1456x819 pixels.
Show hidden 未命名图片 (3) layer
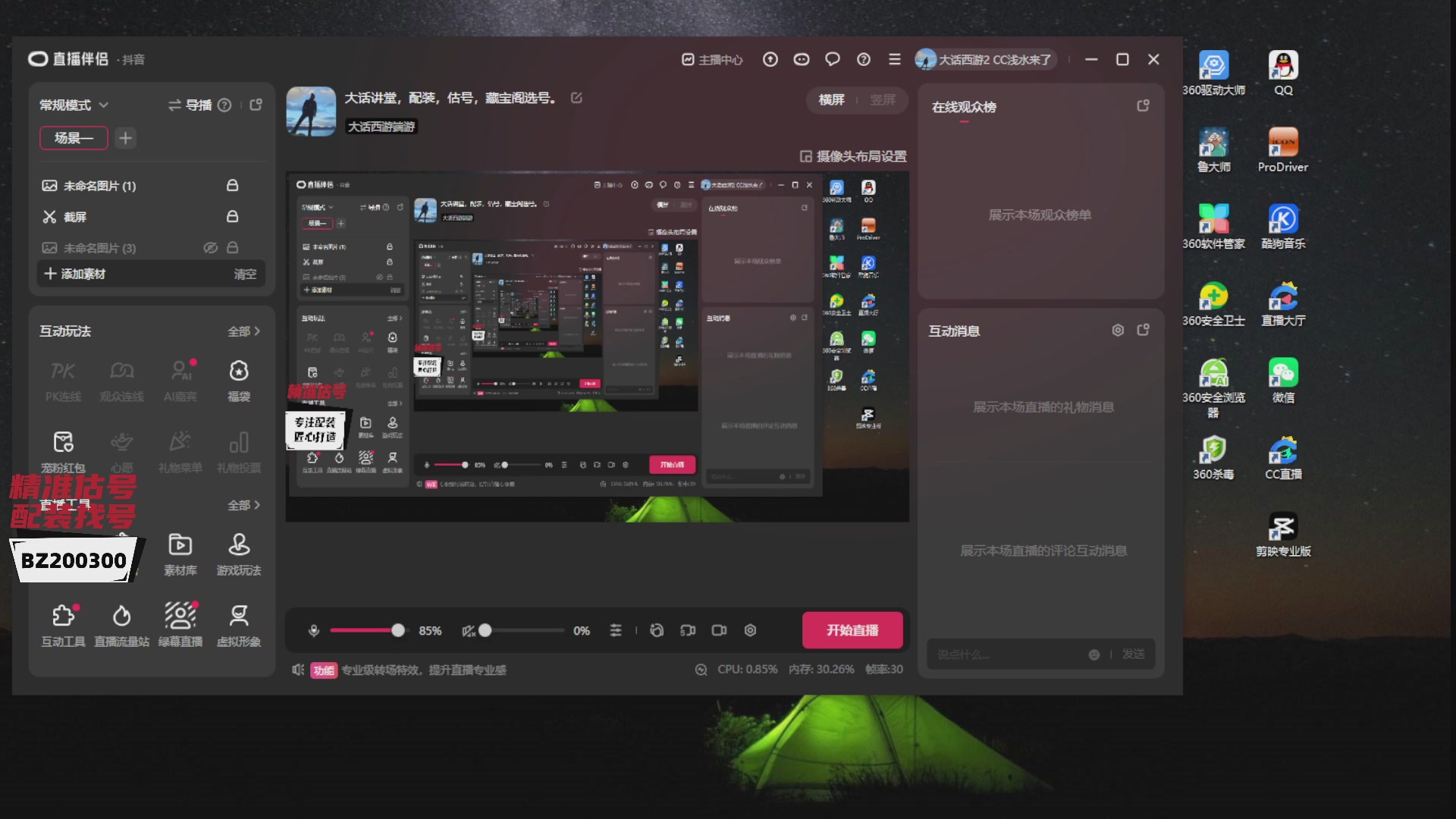(210, 248)
